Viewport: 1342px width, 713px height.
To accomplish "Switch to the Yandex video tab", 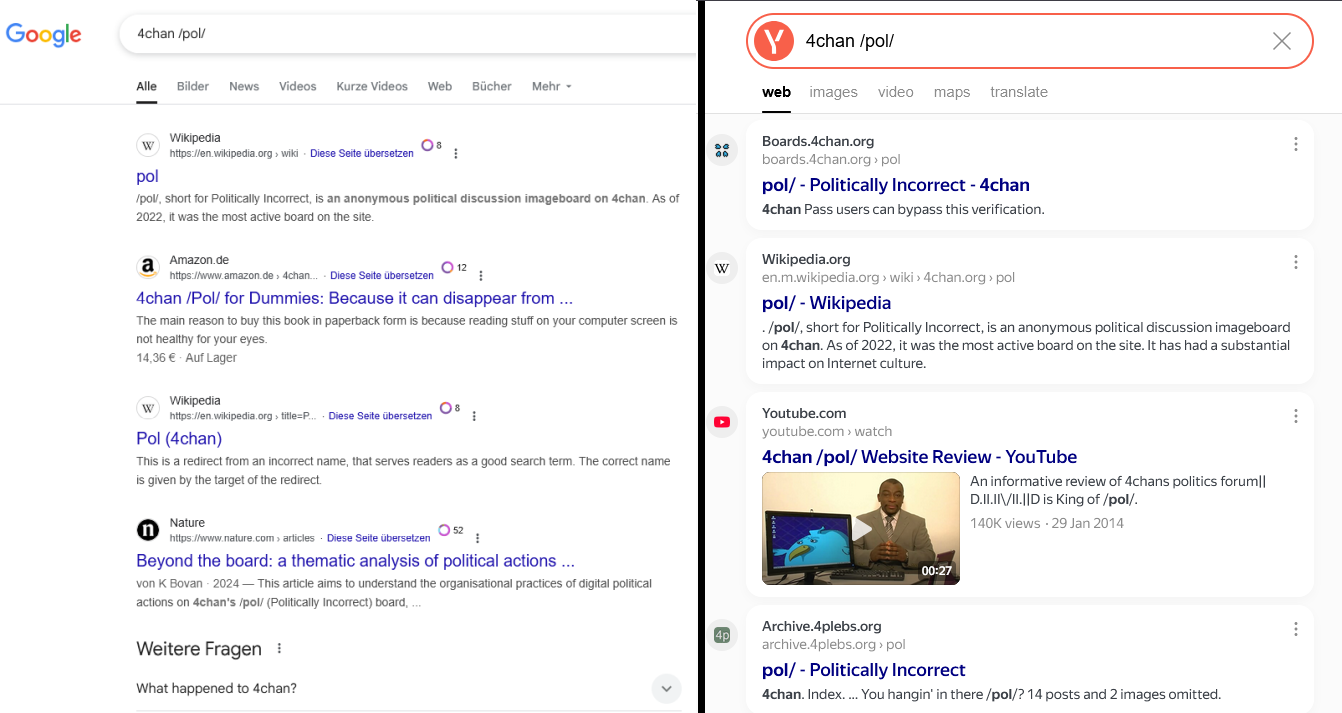I will (896, 92).
